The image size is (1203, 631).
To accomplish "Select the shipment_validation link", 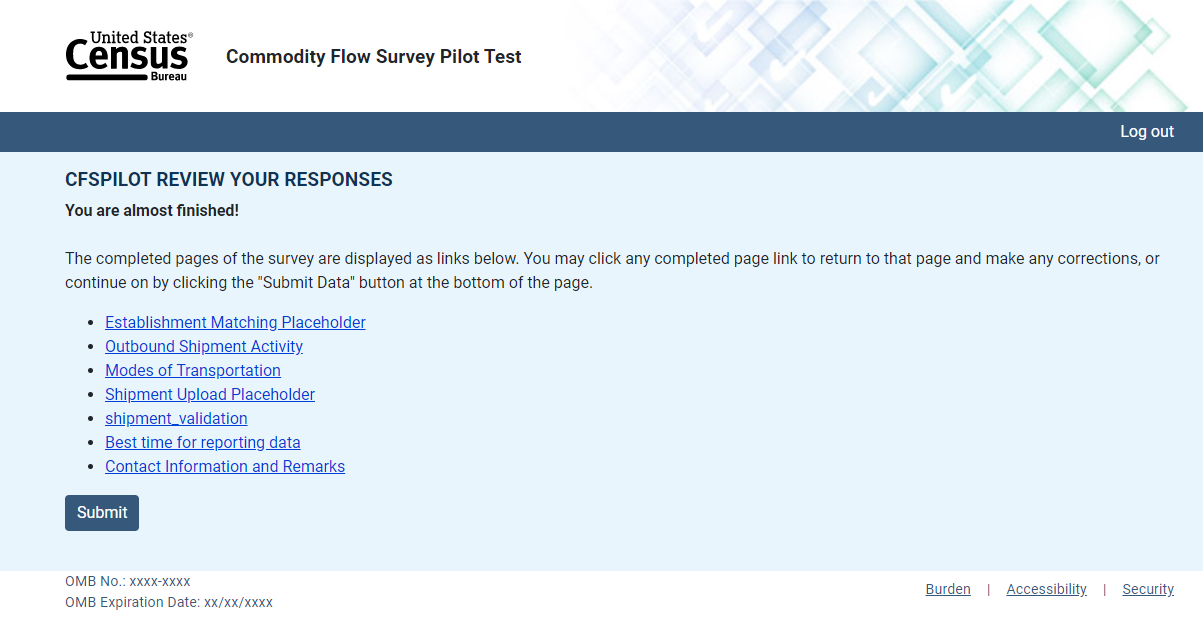I will pyautogui.click(x=176, y=419).
